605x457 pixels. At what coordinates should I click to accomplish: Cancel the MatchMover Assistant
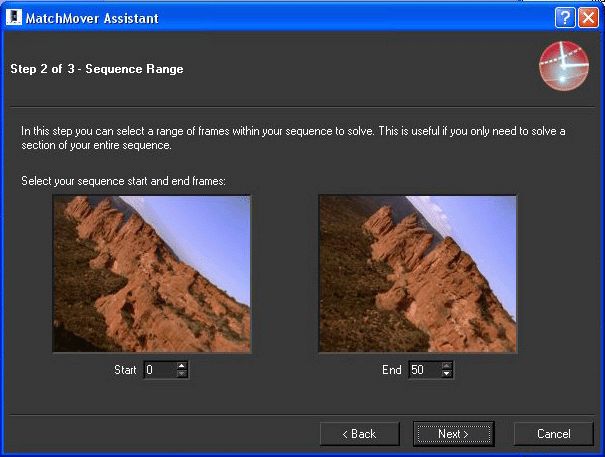[554, 434]
